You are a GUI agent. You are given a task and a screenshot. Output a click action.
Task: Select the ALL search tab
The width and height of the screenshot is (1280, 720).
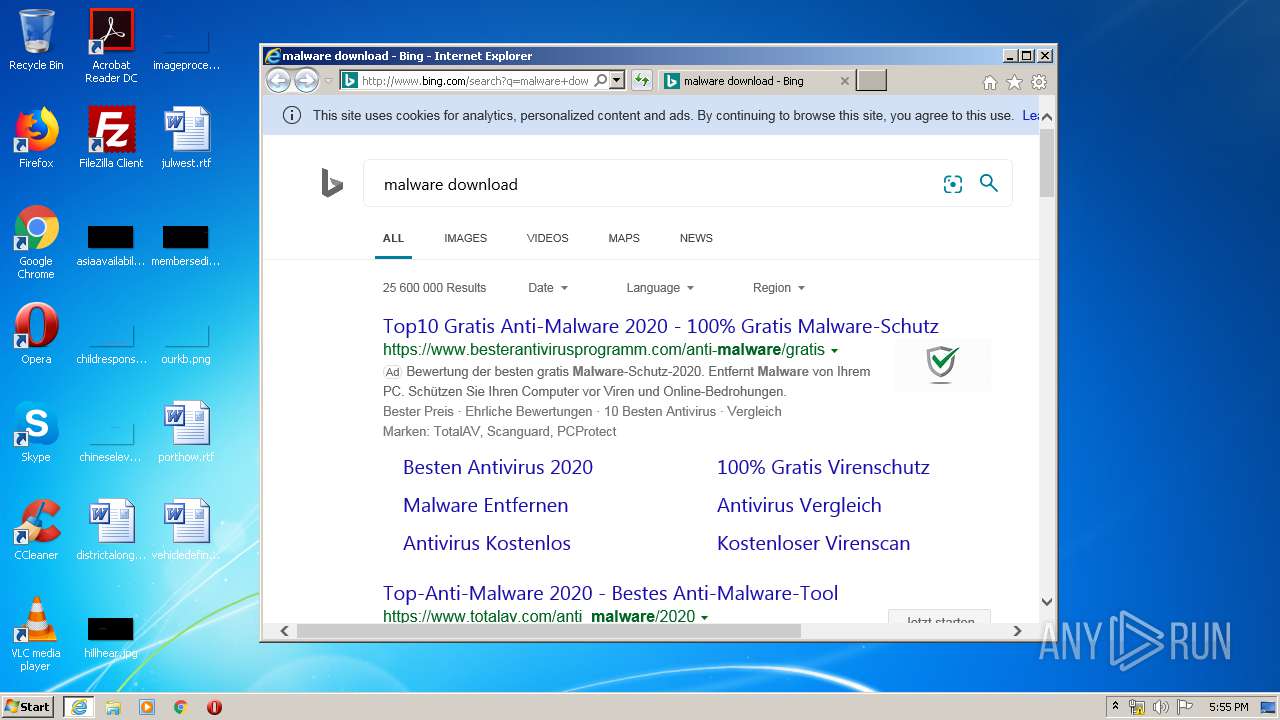(393, 238)
